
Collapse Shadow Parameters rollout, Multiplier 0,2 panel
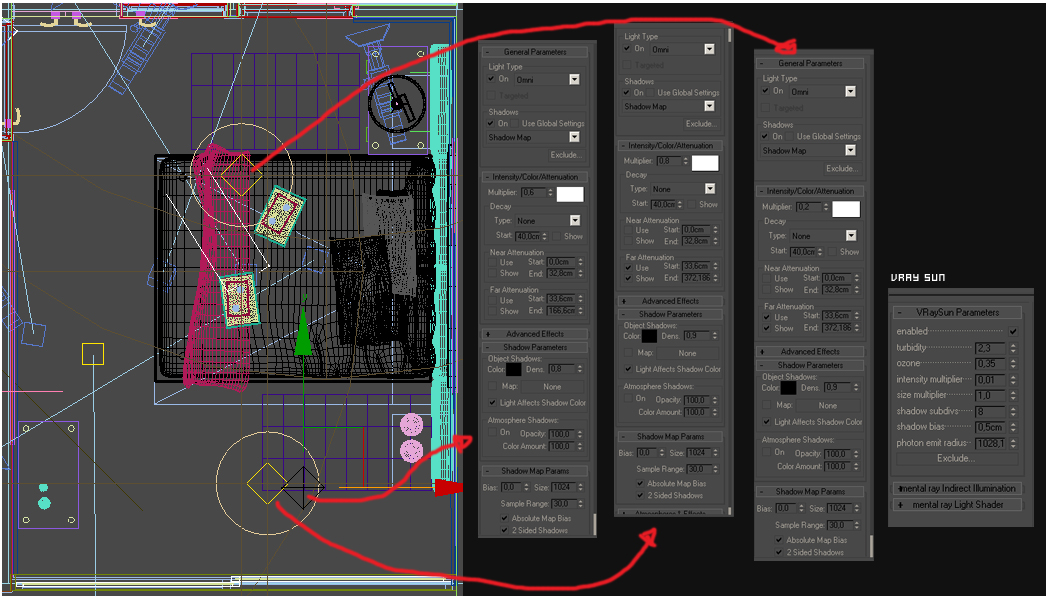click(809, 365)
